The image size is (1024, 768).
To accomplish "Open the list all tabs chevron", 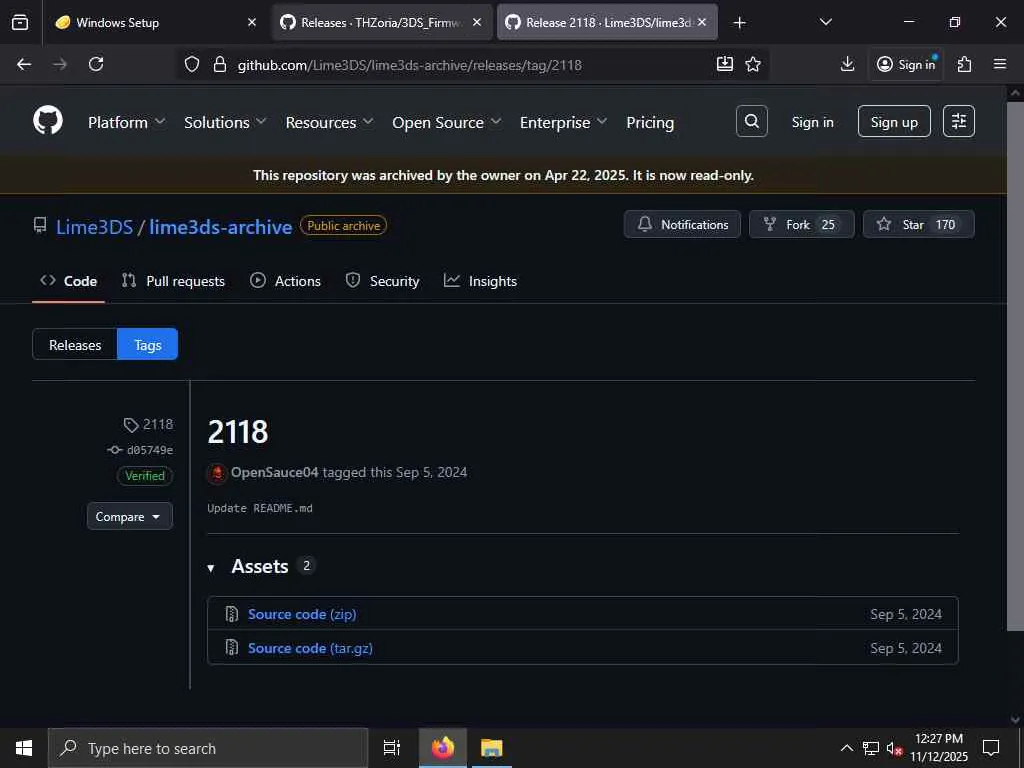I will pos(825,22).
